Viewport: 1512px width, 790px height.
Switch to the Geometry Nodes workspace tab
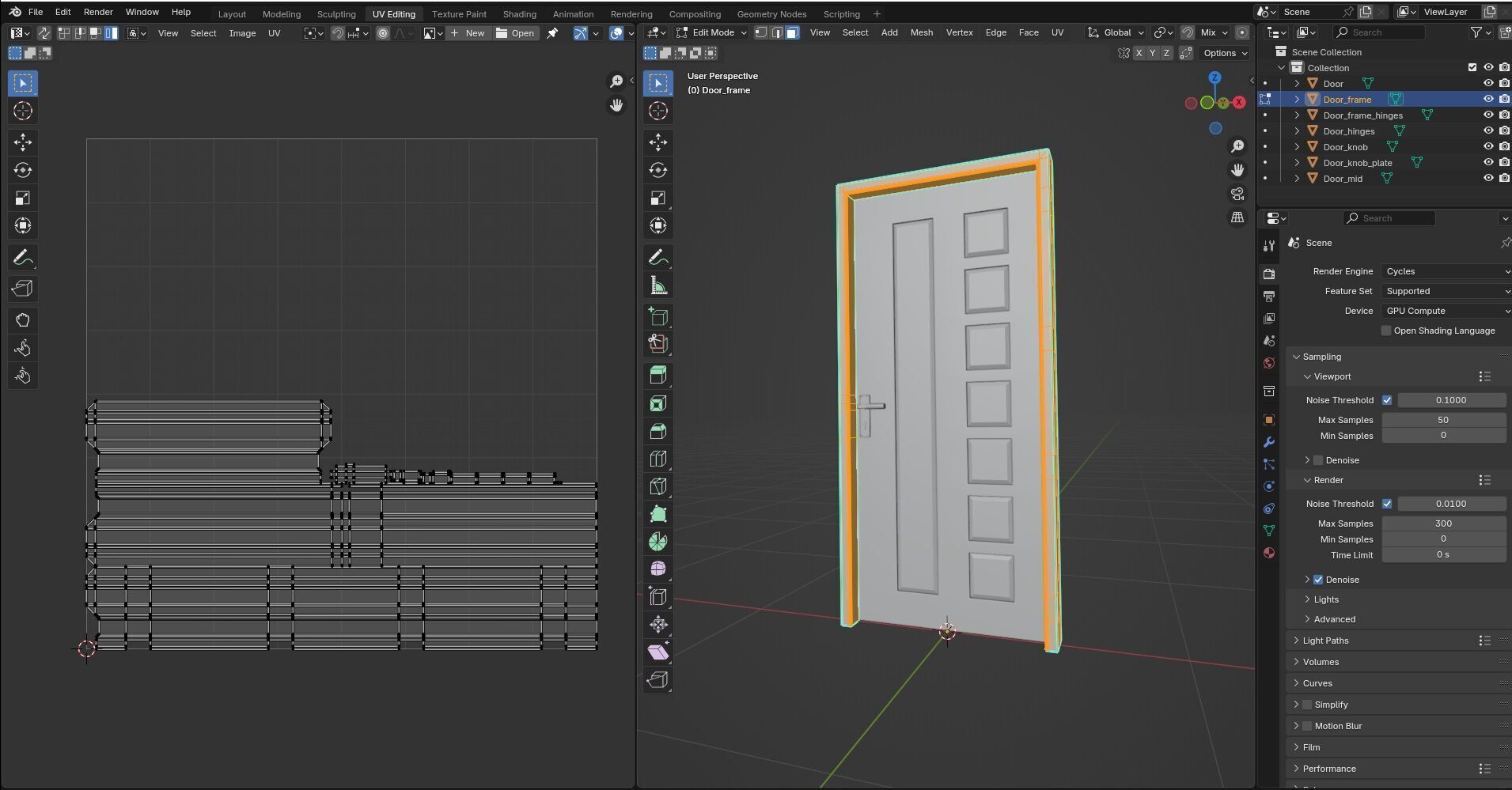point(771,14)
